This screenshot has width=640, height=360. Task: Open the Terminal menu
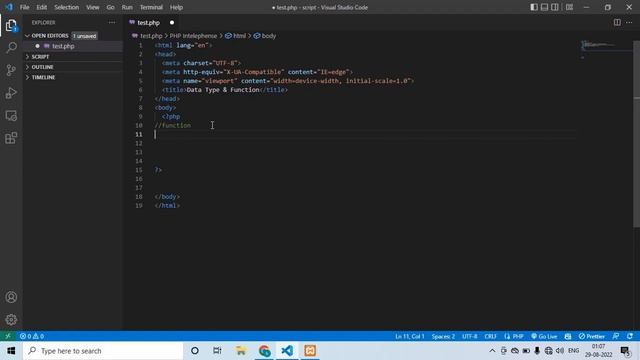(151, 7)
